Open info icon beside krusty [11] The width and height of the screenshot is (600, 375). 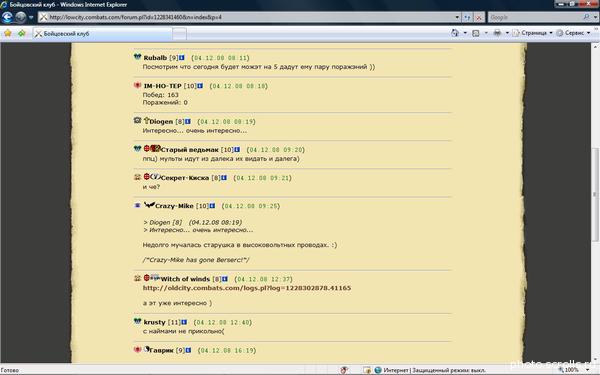point(184,322)
